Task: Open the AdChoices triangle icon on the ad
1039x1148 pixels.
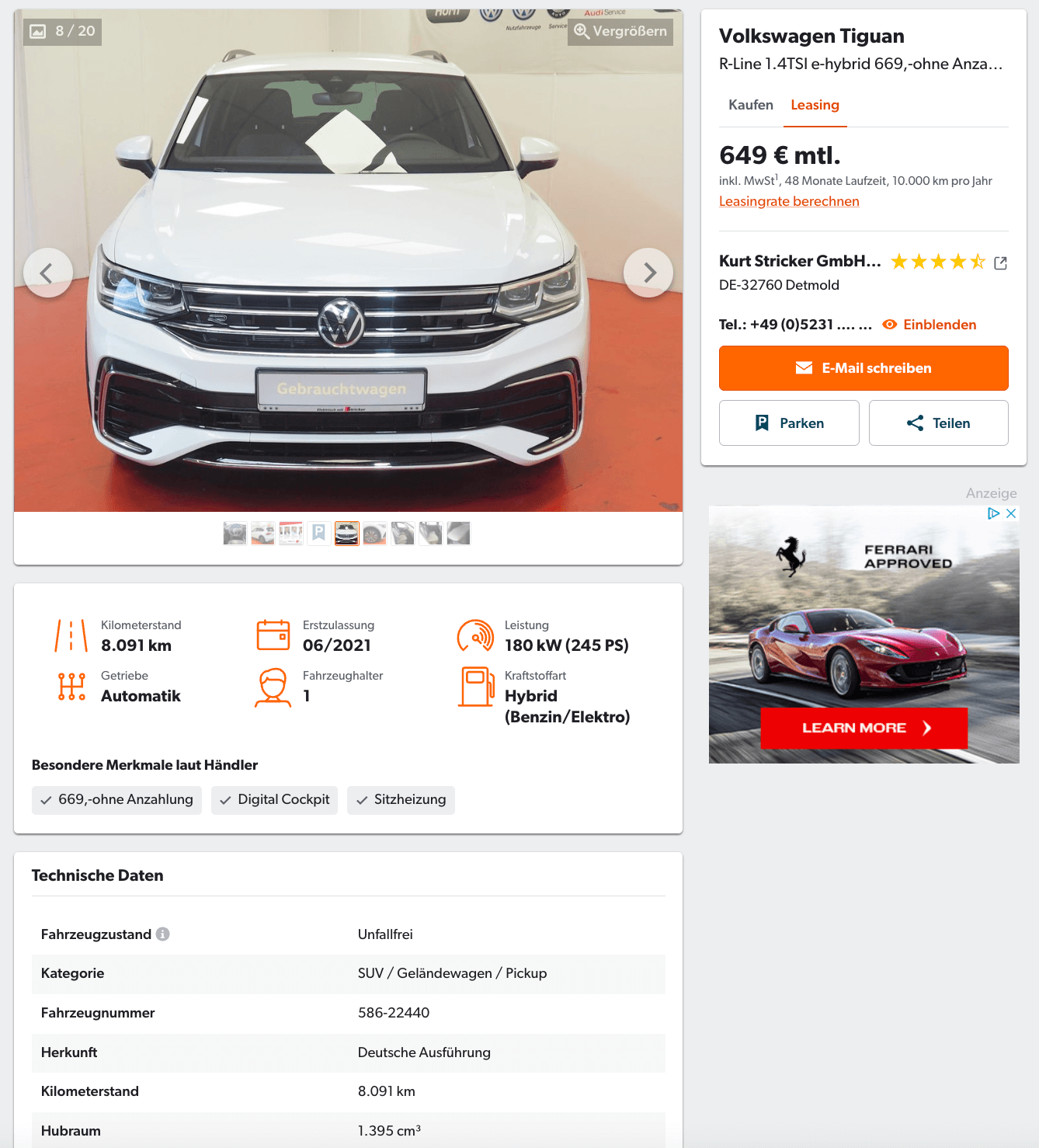Action: (x=993, y=513)
